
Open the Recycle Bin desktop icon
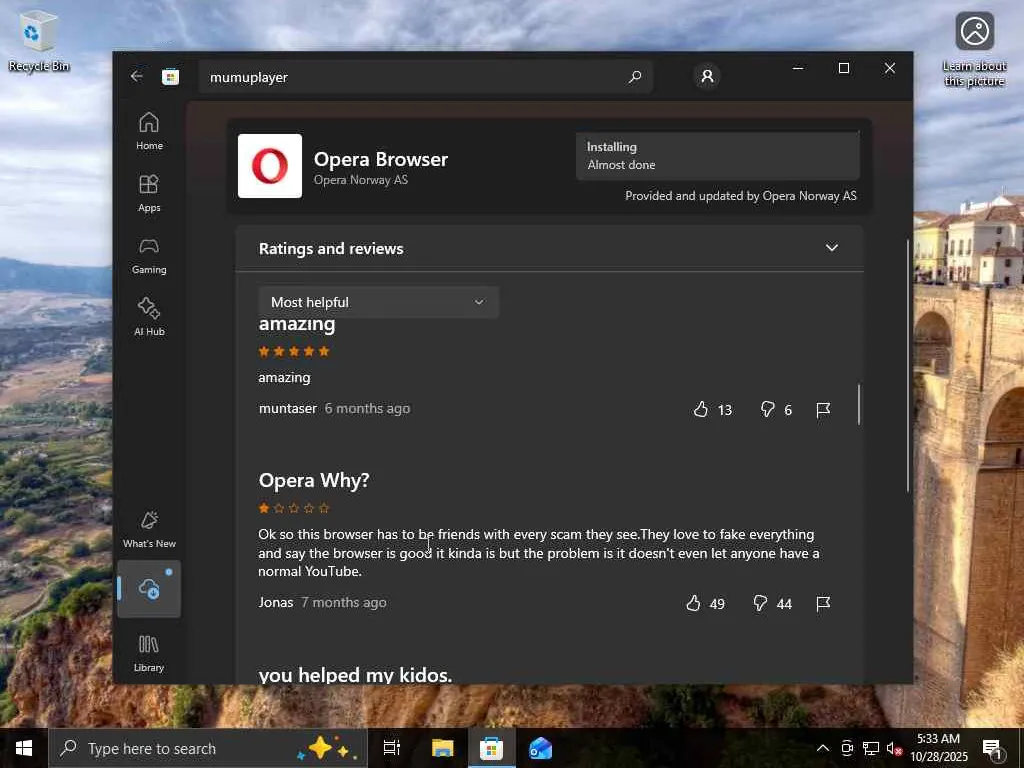pos(39,40)
